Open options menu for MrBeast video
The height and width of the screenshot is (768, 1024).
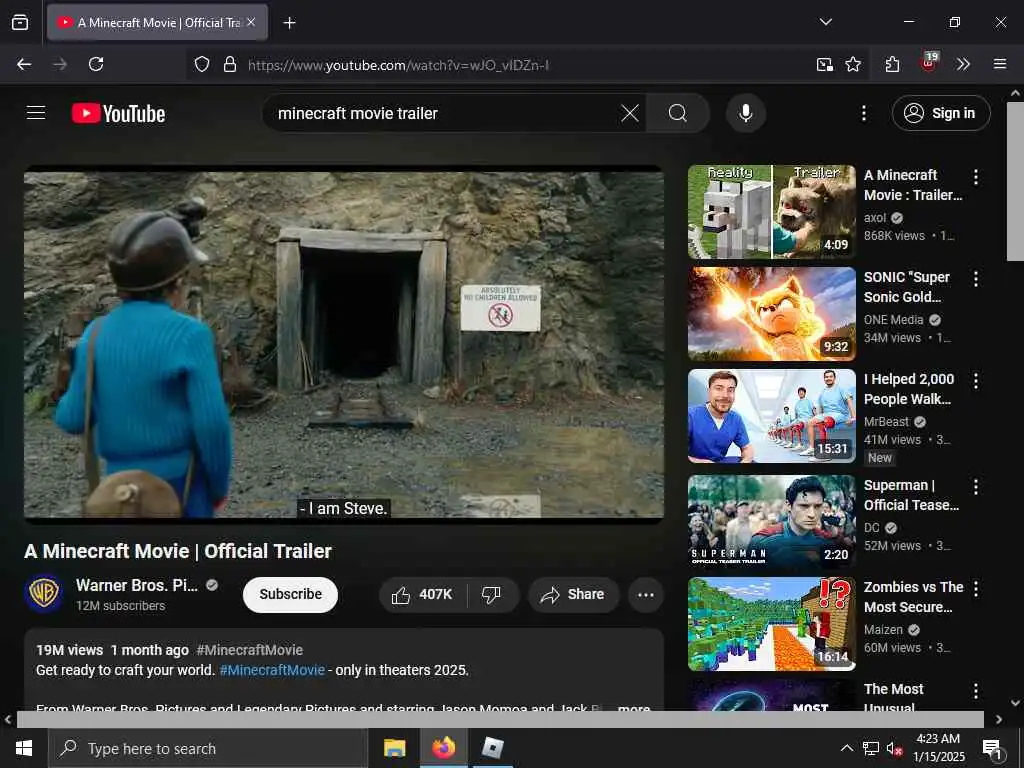coord(975,381)
